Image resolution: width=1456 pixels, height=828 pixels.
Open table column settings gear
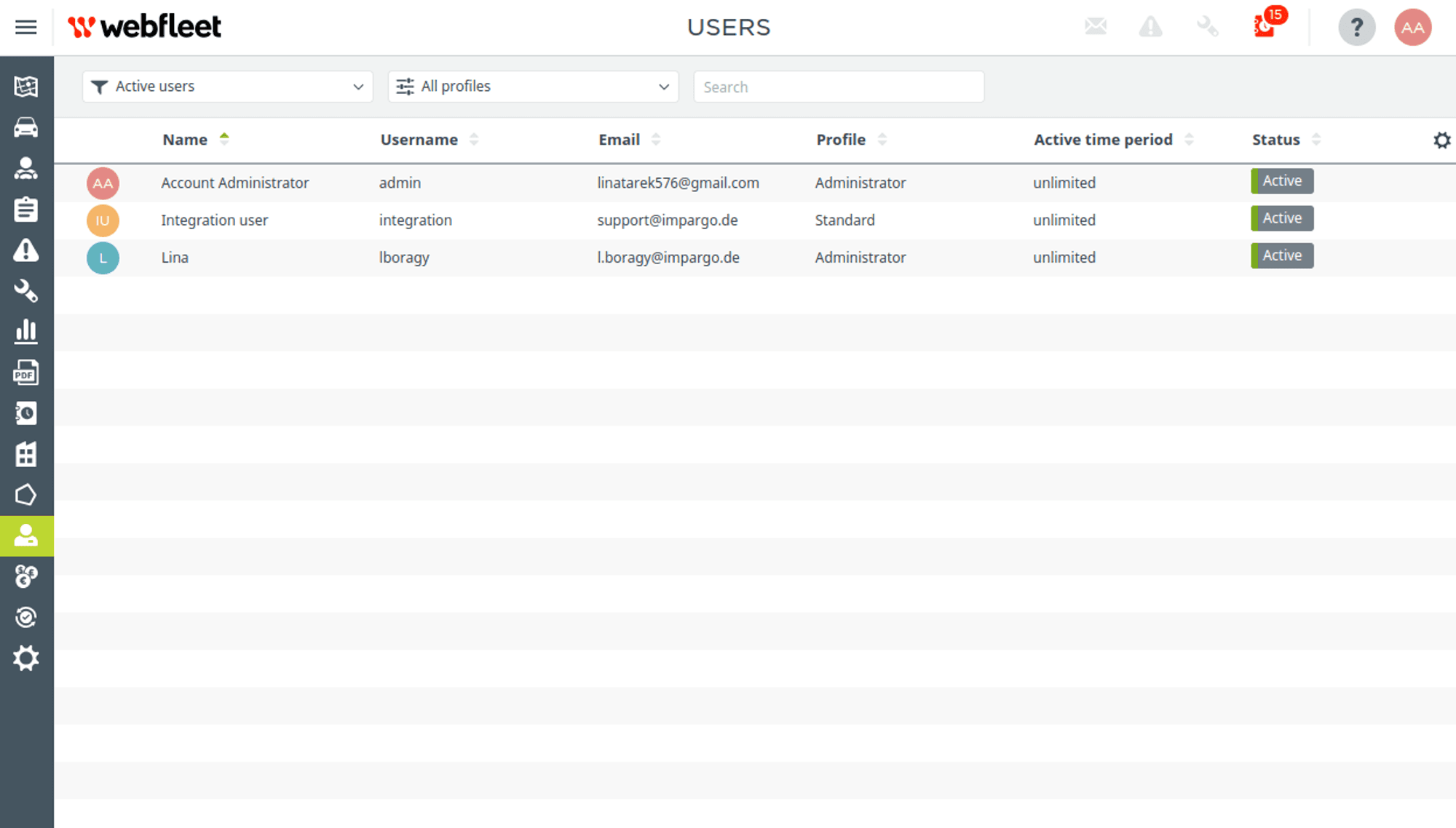pos(1441,140)
